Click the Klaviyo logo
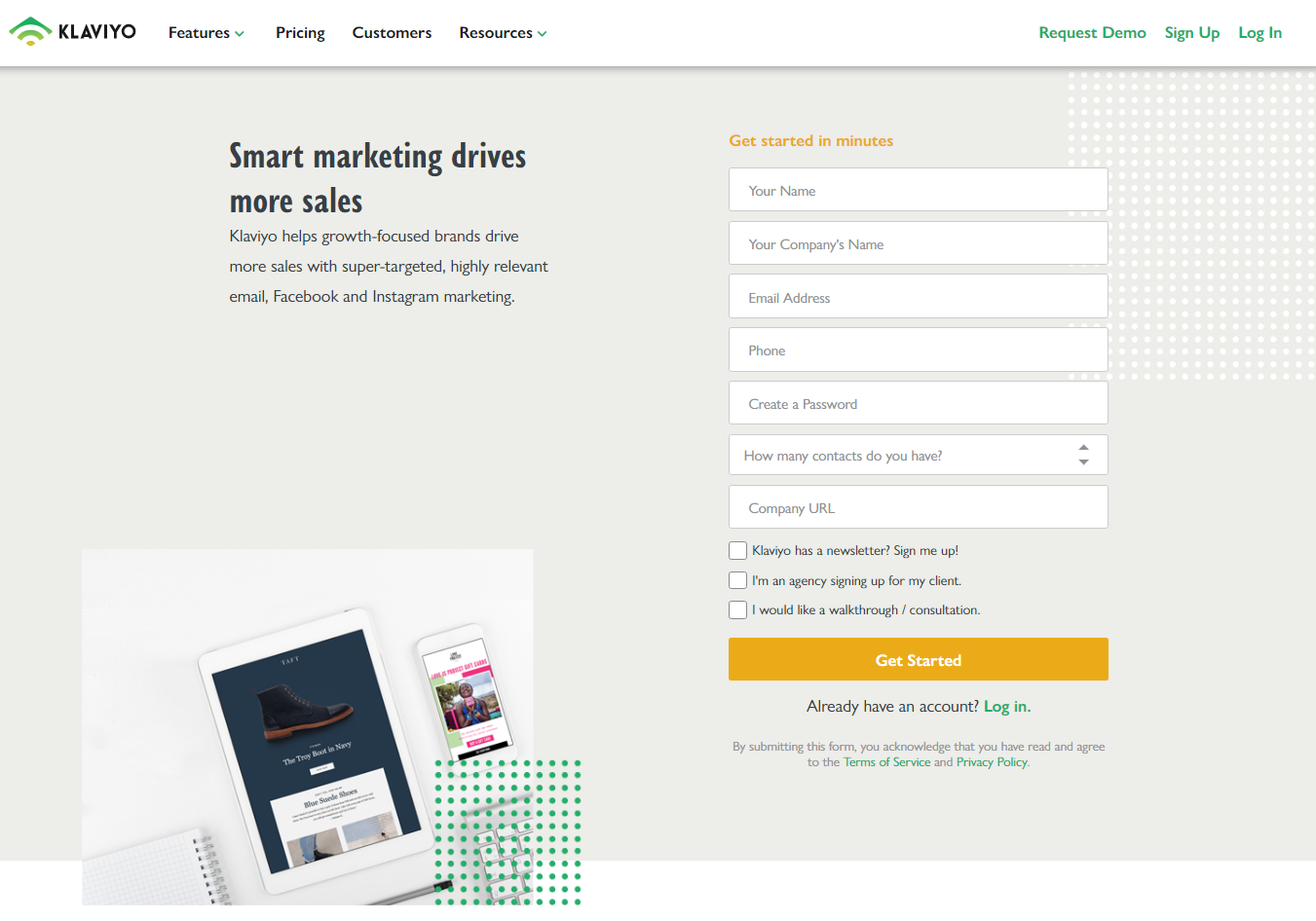This screenshot has width=1316, height=921. click(73, 32)
